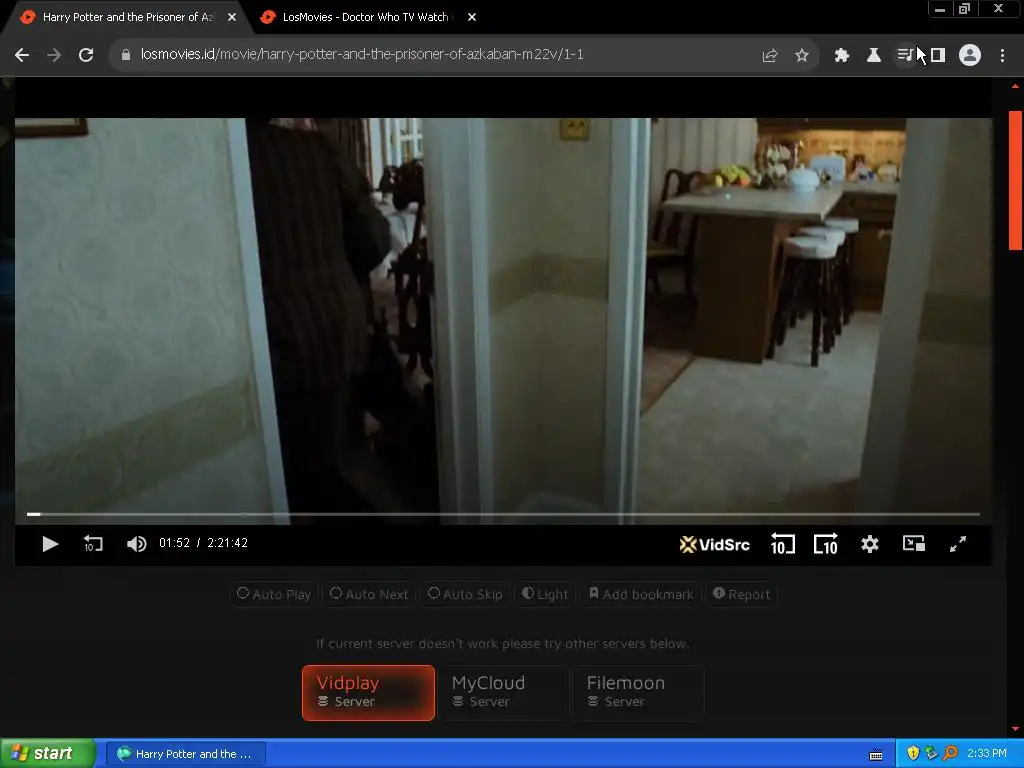Click the network tray icon
Image resolution: width=1024 pixels, height=768 pixels.
pos(931,754)
